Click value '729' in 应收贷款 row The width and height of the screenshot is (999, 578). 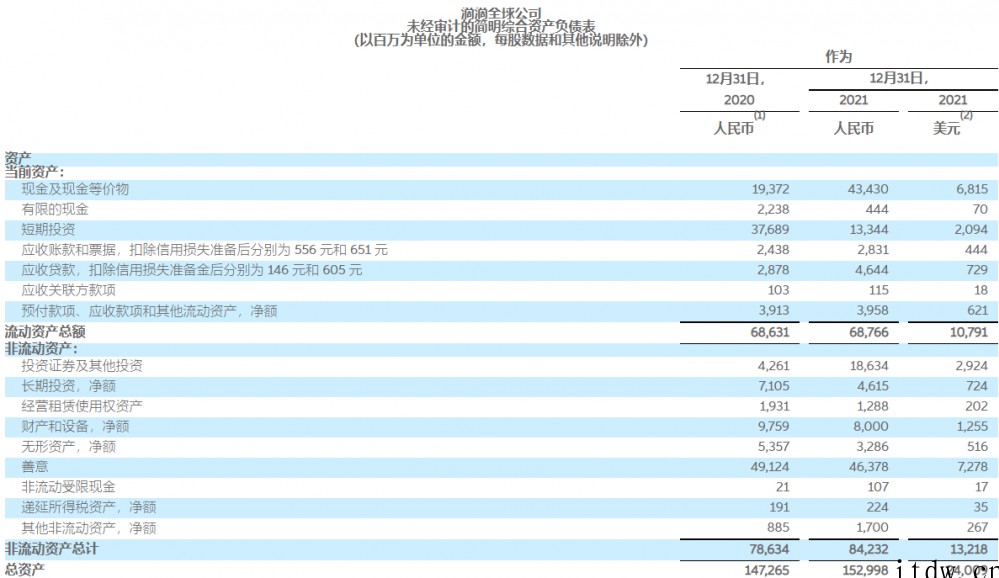pyautogui.click(x=977, y=270)
